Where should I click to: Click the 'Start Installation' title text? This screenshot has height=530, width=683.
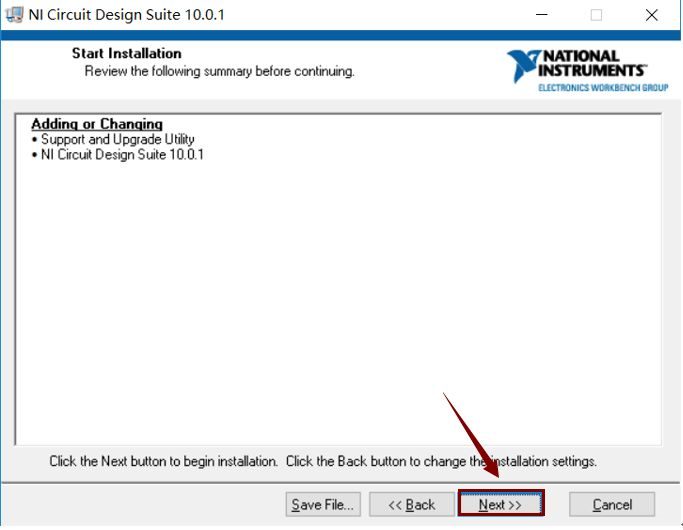point(127,53)
